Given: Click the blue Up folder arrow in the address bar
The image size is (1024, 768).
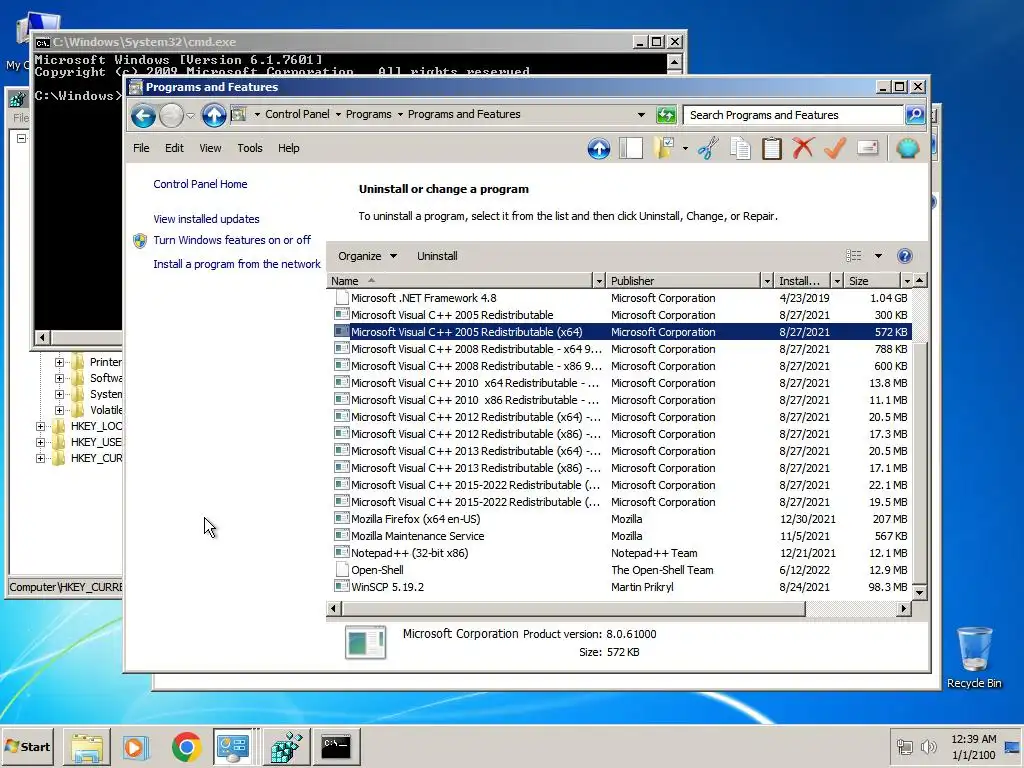Looking at the screenshot, I should [214, 116].
